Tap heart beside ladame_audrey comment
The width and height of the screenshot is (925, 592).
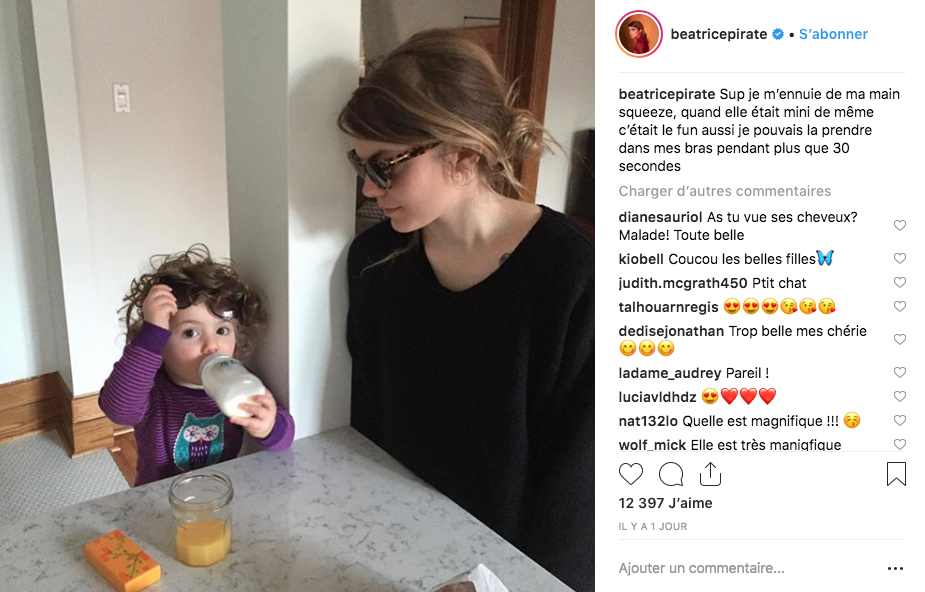tap(900, 373)
